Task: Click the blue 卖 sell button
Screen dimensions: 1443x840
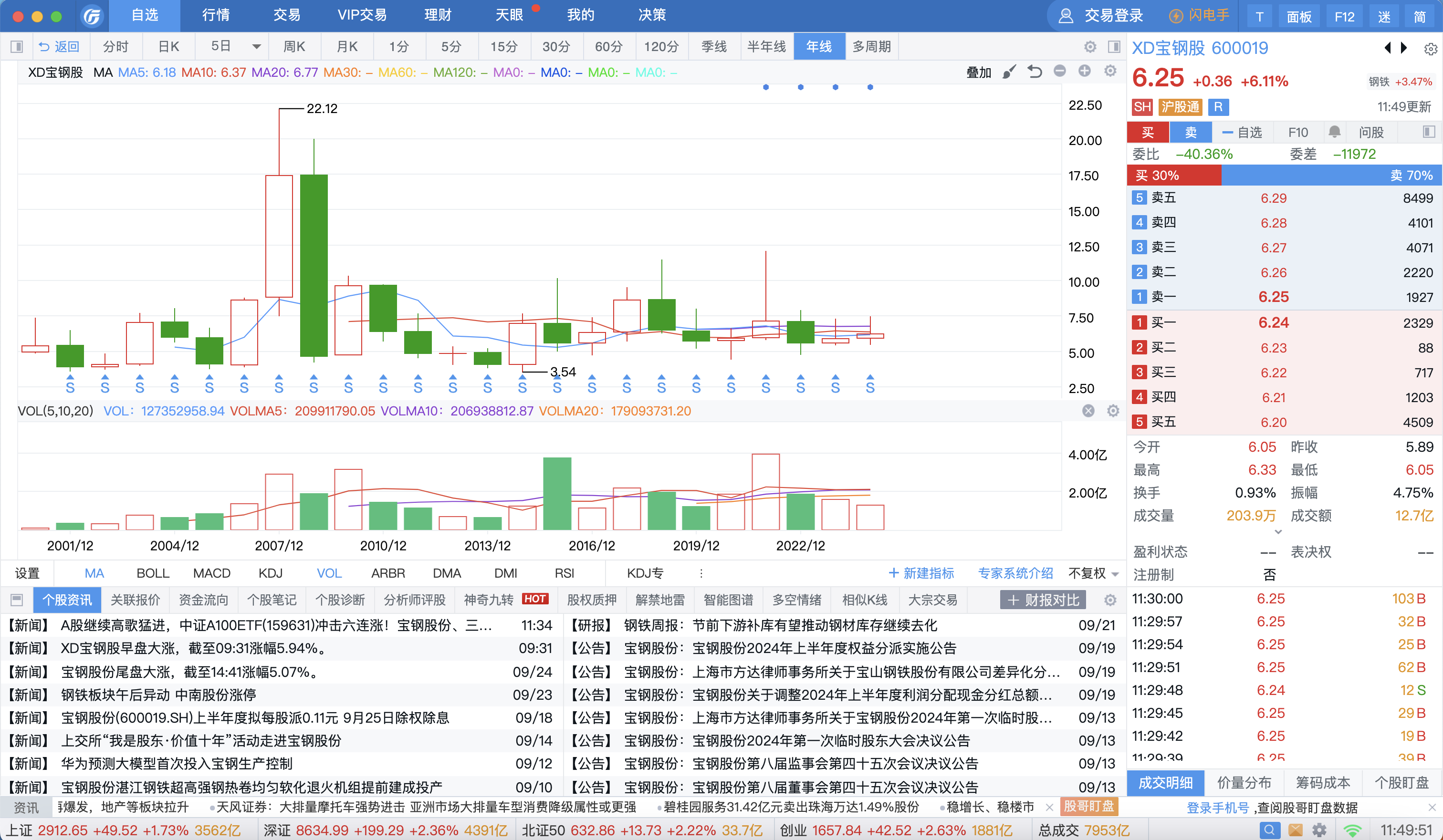Action: pyautogui.click(x=1191, y=132)
